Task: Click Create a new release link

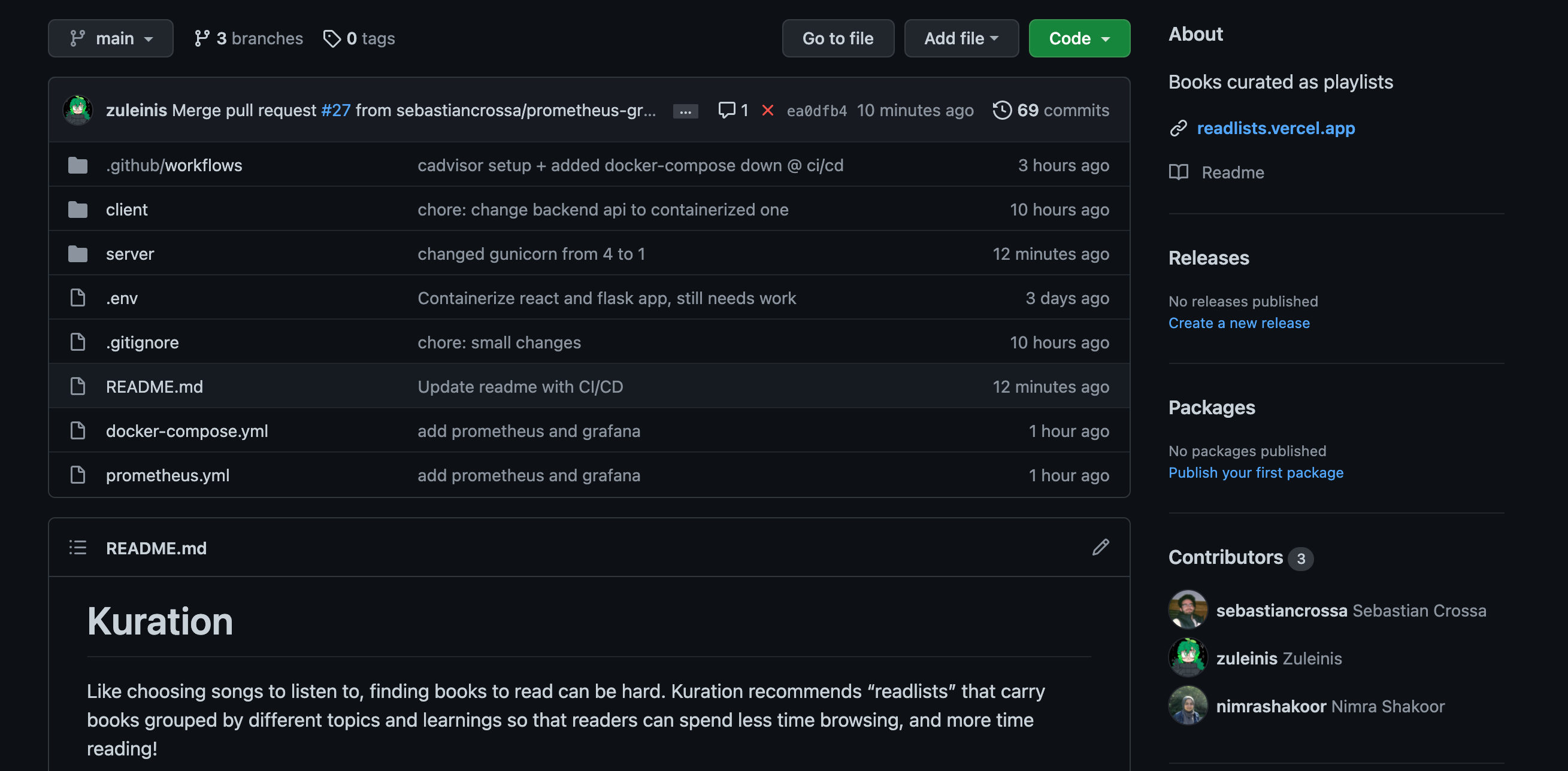Action: coord(1238,323)
